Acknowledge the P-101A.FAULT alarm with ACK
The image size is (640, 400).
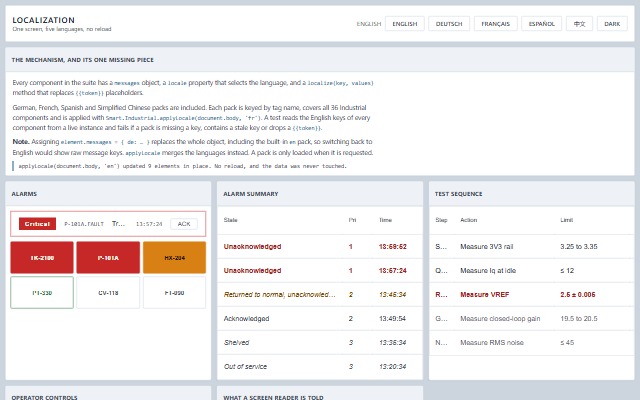(x=184, y=224)
